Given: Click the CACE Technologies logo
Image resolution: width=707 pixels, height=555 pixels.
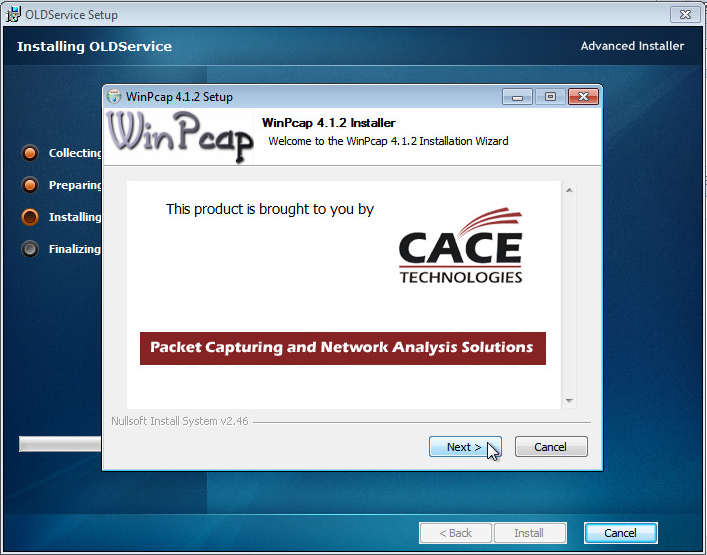Looking at the screenshot, I should pyautogui.click(x=460, y=245).
